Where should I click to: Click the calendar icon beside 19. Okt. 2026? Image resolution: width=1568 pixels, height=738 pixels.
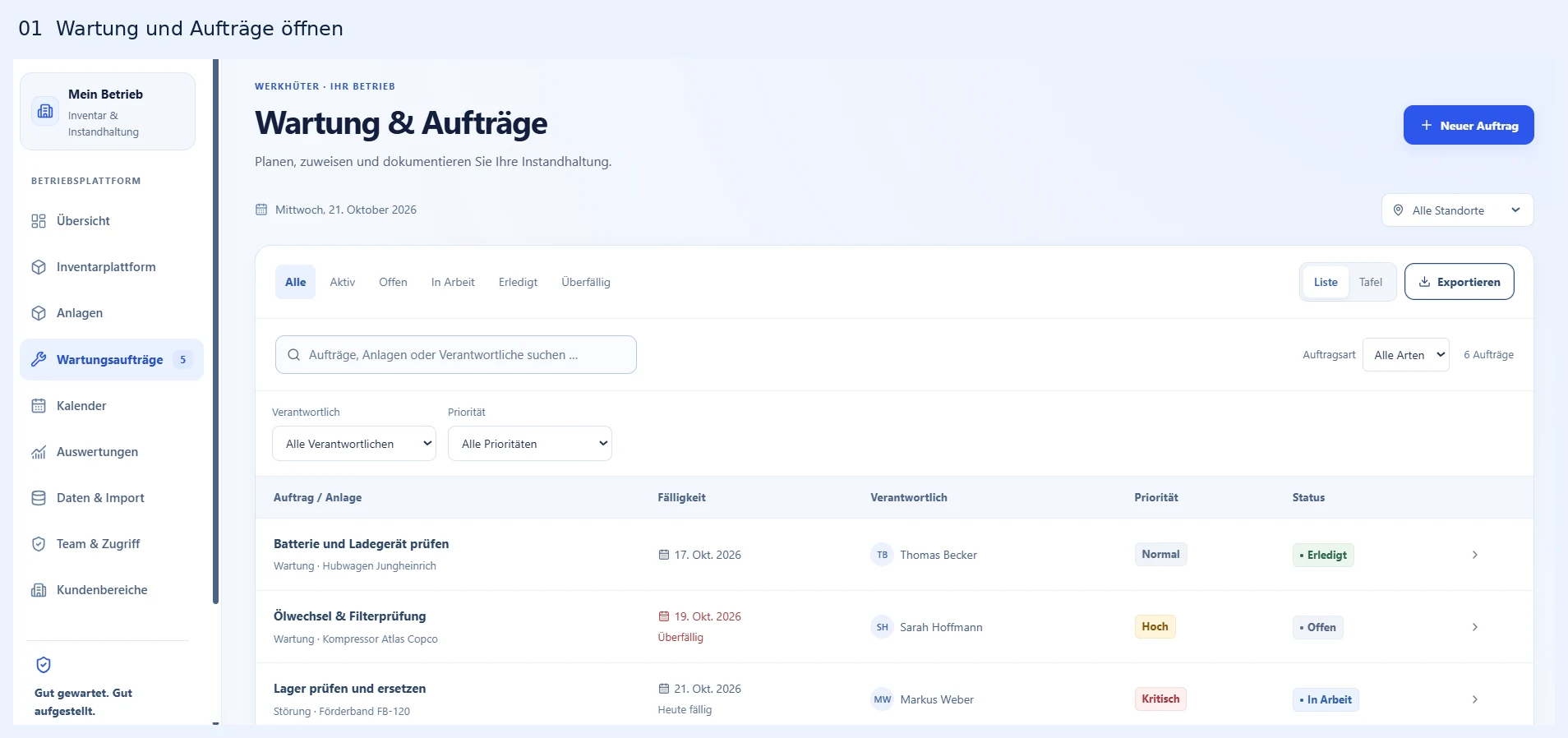(x=664, y=616)
